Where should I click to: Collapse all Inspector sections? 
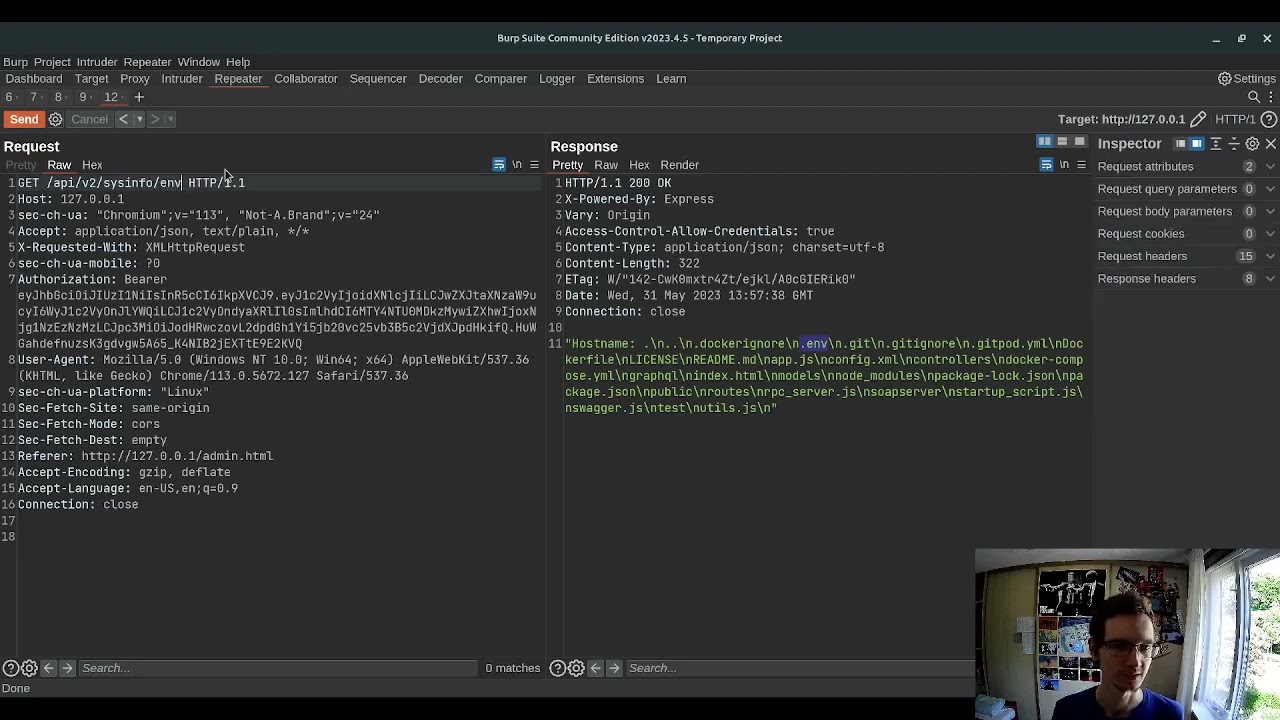pos(1234,144)
